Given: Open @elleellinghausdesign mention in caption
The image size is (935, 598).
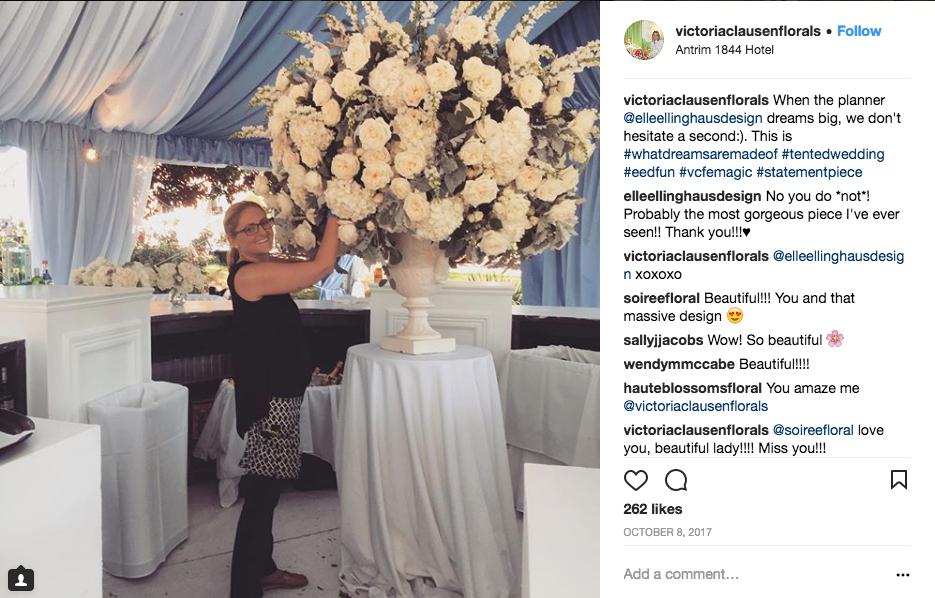Looking at the screenshot, I should coord(693,119).
